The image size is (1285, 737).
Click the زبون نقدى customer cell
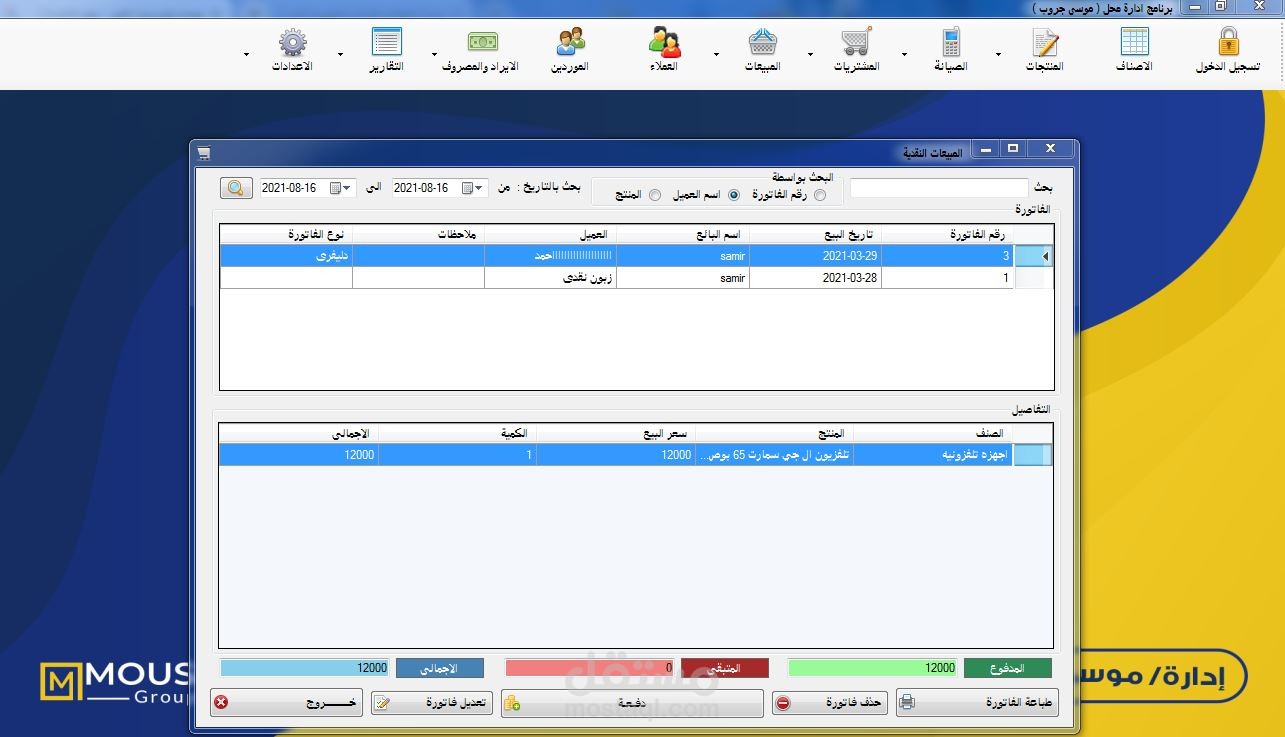[x=550, y=278]
